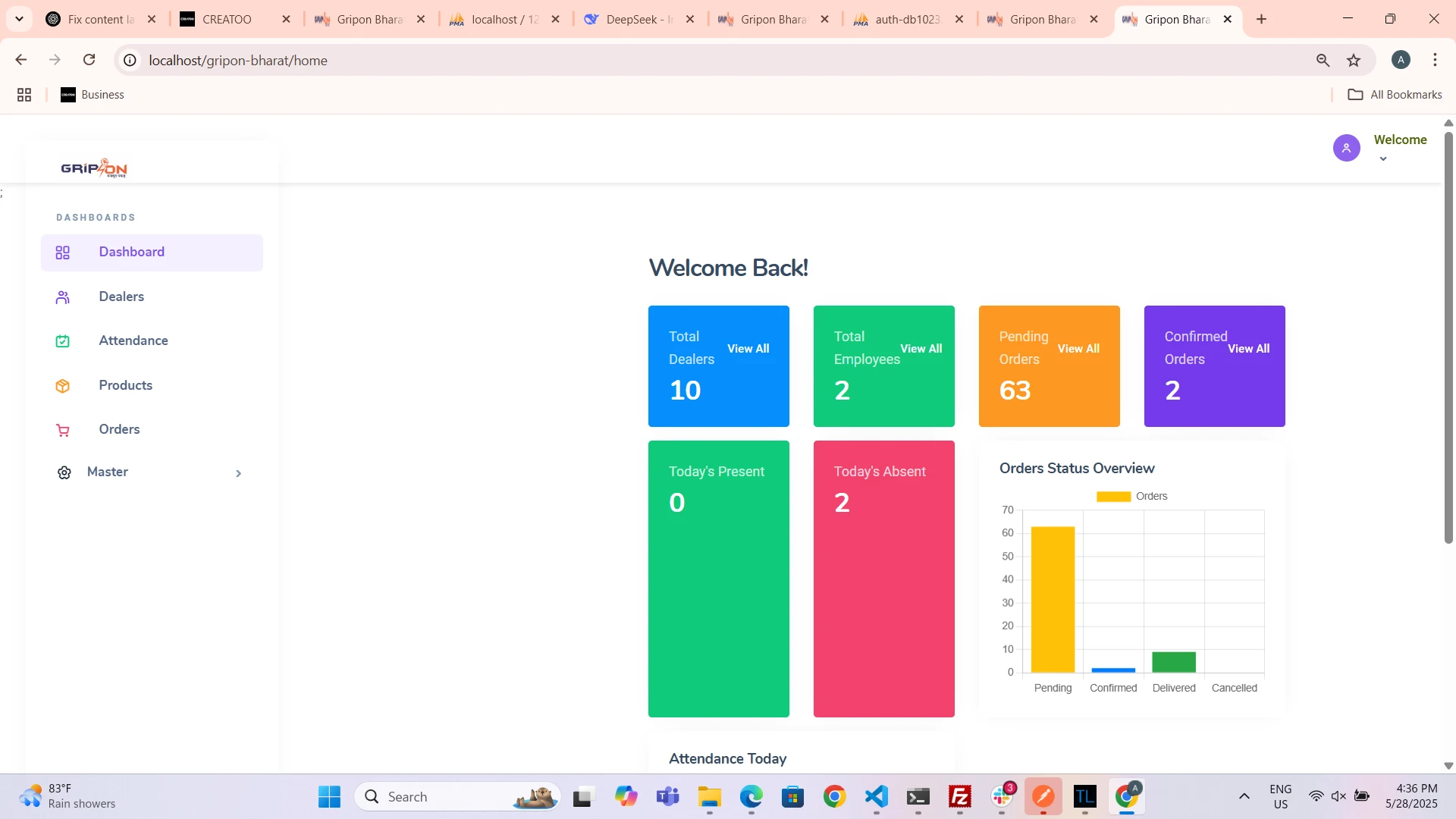The width and height of the screenshot is (1456, 819).
Task: Click View All on Total Dealers card
Action: (x=748, y=349)
